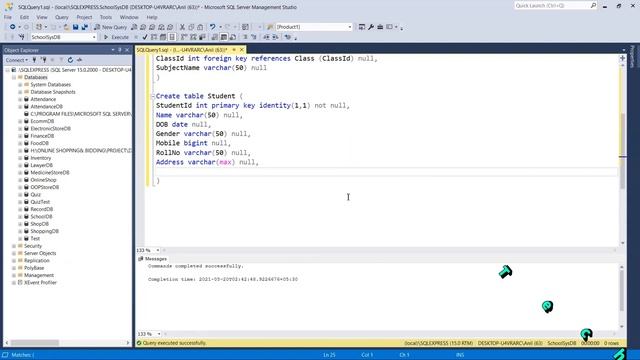Toggle IntelliSense Enabled in the query toolbar
The width and height of the screenshot is (640, 360).
coord(172,37)
